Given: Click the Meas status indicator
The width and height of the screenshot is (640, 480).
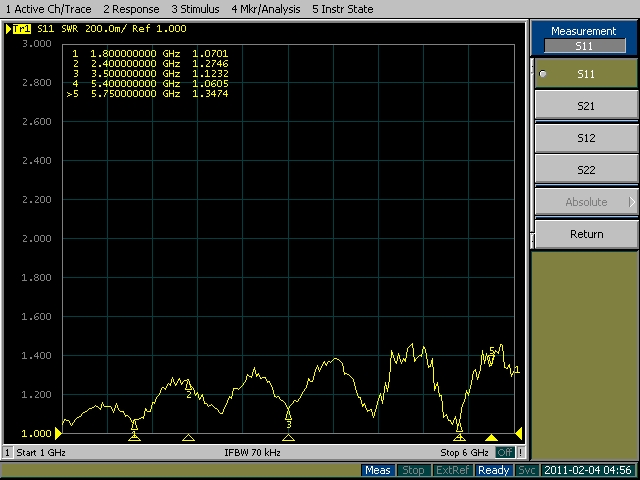Looking at the screenshot, I should [x=378, y=470].
